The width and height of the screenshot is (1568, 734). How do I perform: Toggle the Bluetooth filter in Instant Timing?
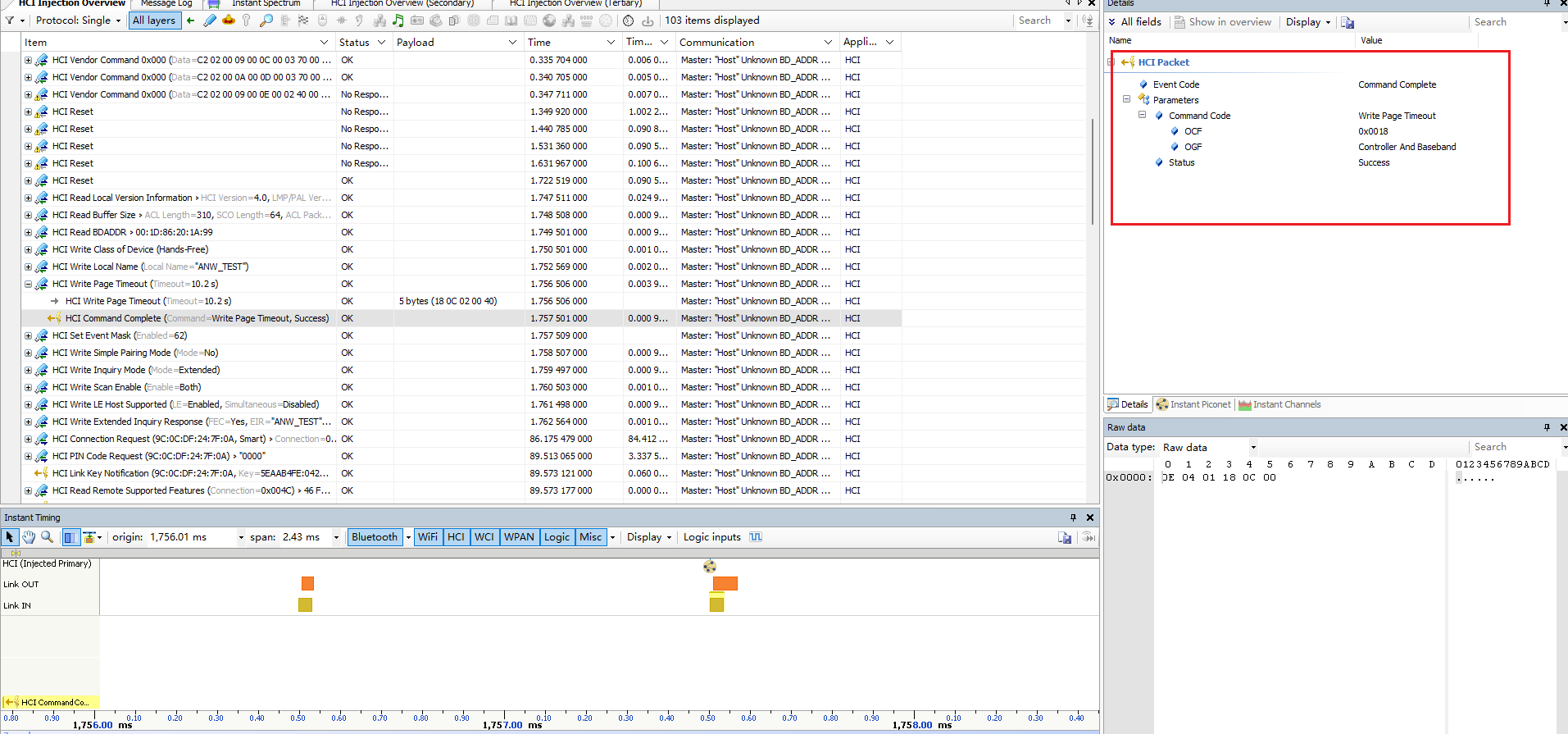tap(375, 537)
